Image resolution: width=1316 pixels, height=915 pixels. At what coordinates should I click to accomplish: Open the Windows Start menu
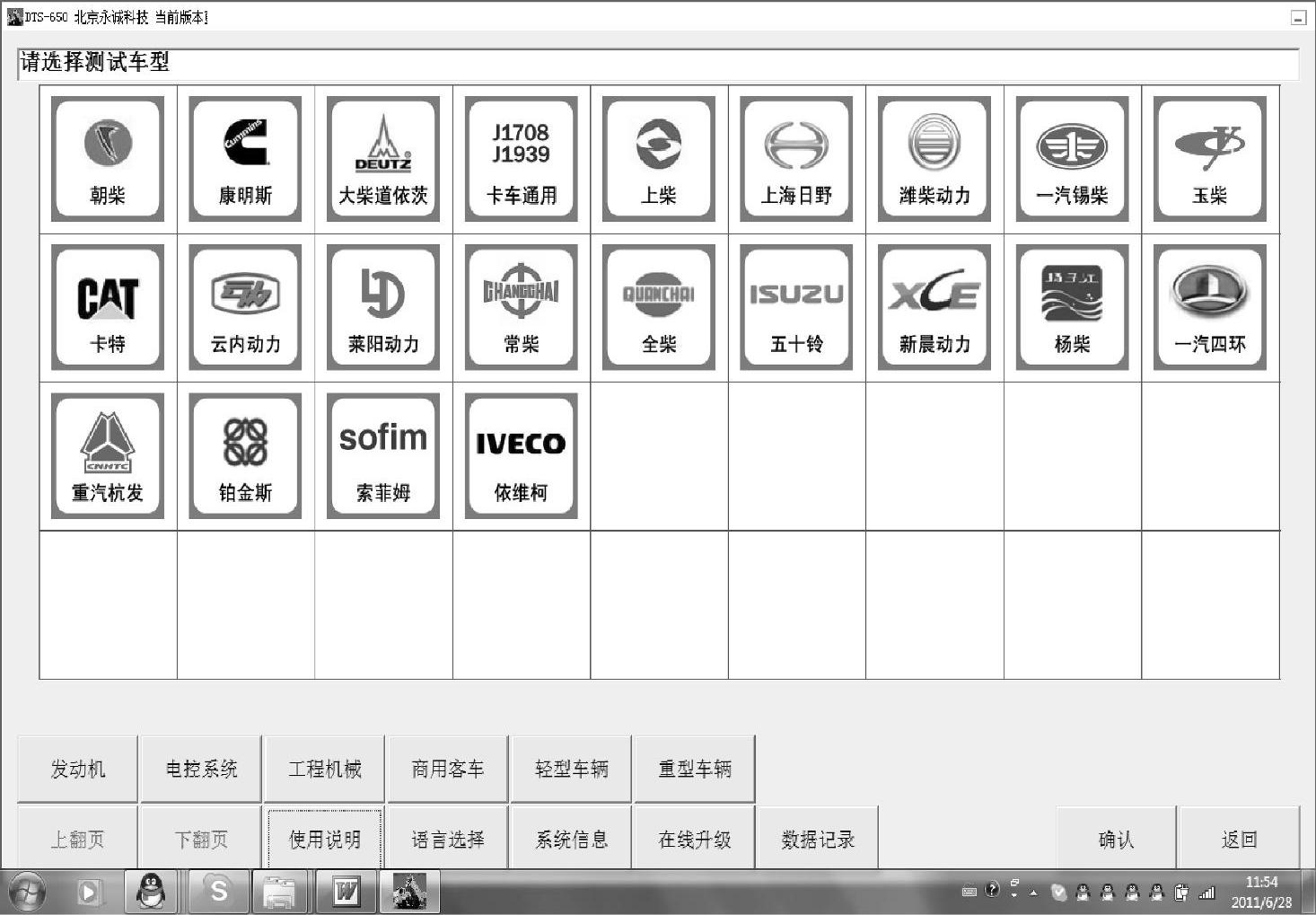pyautogui.click(x=27, y=892)
